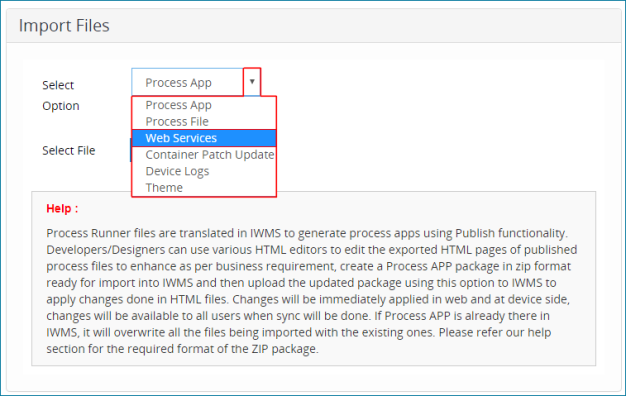Open the Select Option dropdown arrow
Viewport: 626px width, 396px height.
(x=252, y=82)
